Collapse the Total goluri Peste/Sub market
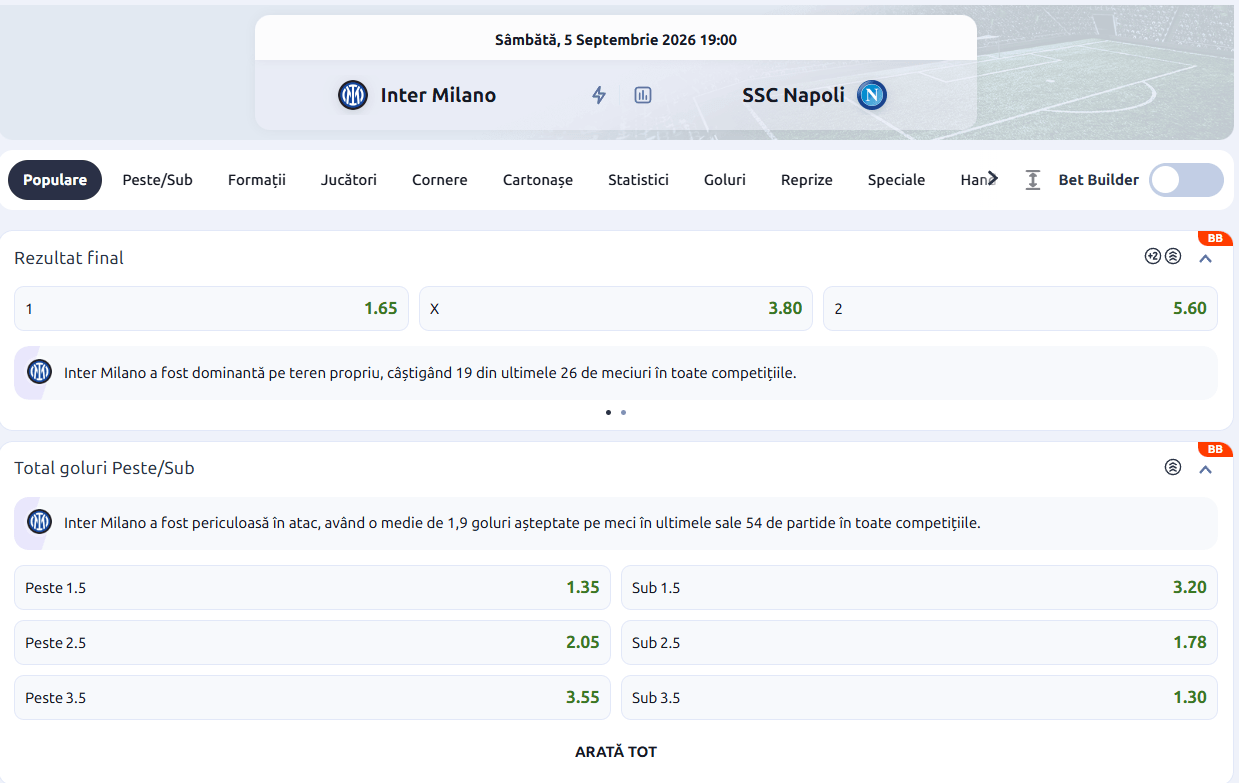 click(1205, 469)
